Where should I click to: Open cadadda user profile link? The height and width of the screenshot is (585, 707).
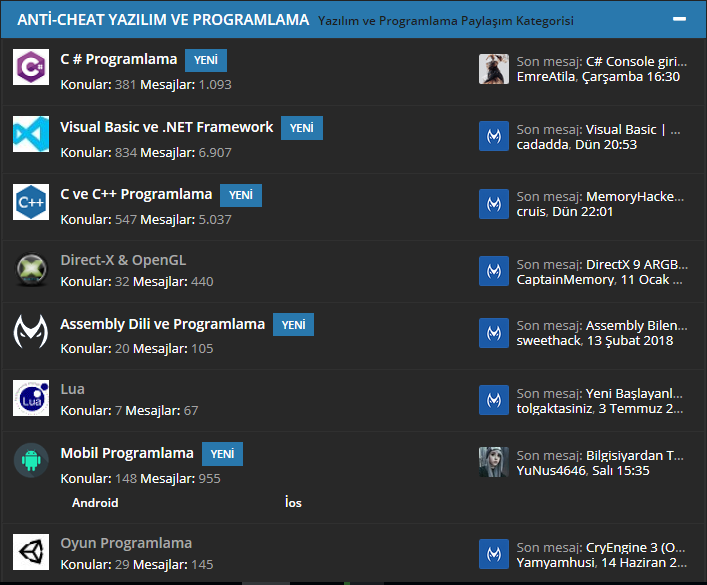click(x=542, y=145)
